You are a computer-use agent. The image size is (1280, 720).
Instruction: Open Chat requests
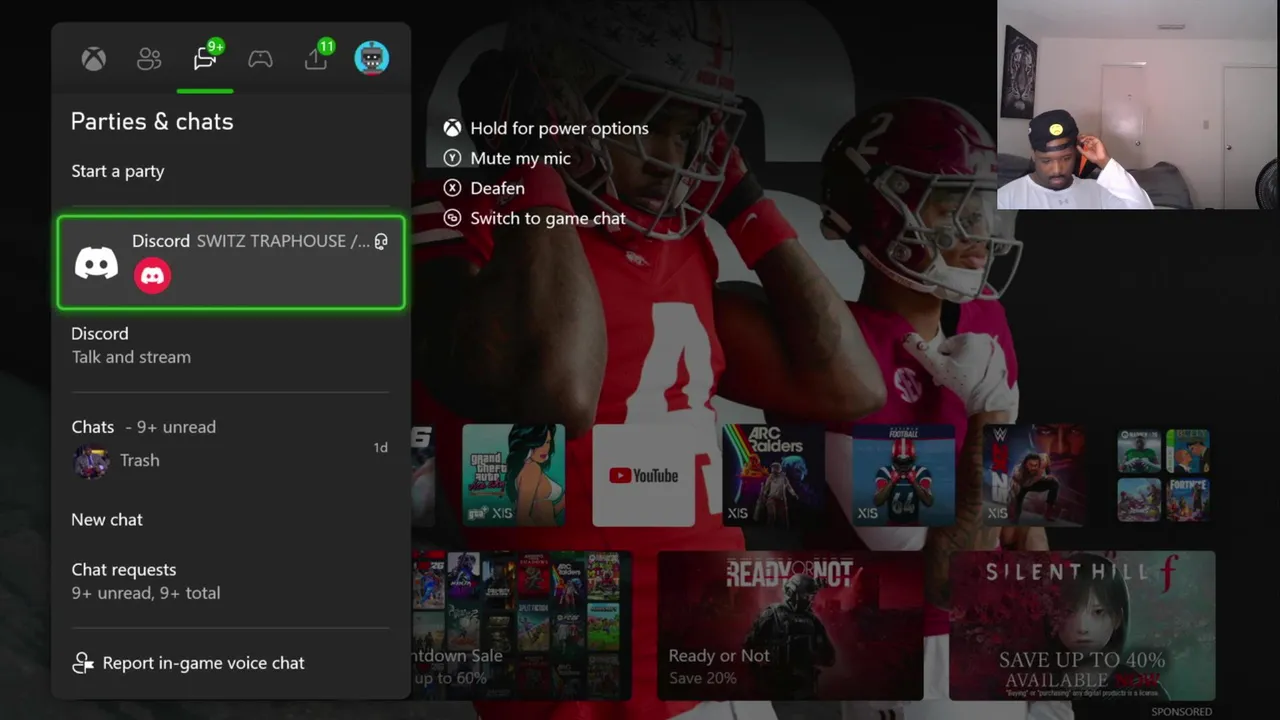(231, 581)
